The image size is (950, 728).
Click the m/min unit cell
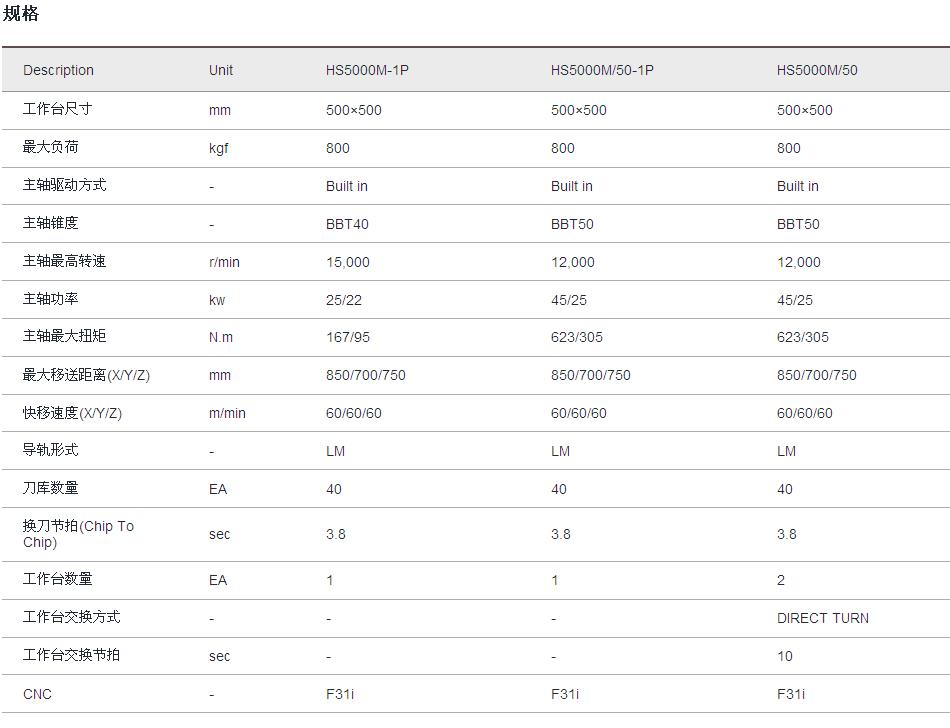tap(227, 413)
